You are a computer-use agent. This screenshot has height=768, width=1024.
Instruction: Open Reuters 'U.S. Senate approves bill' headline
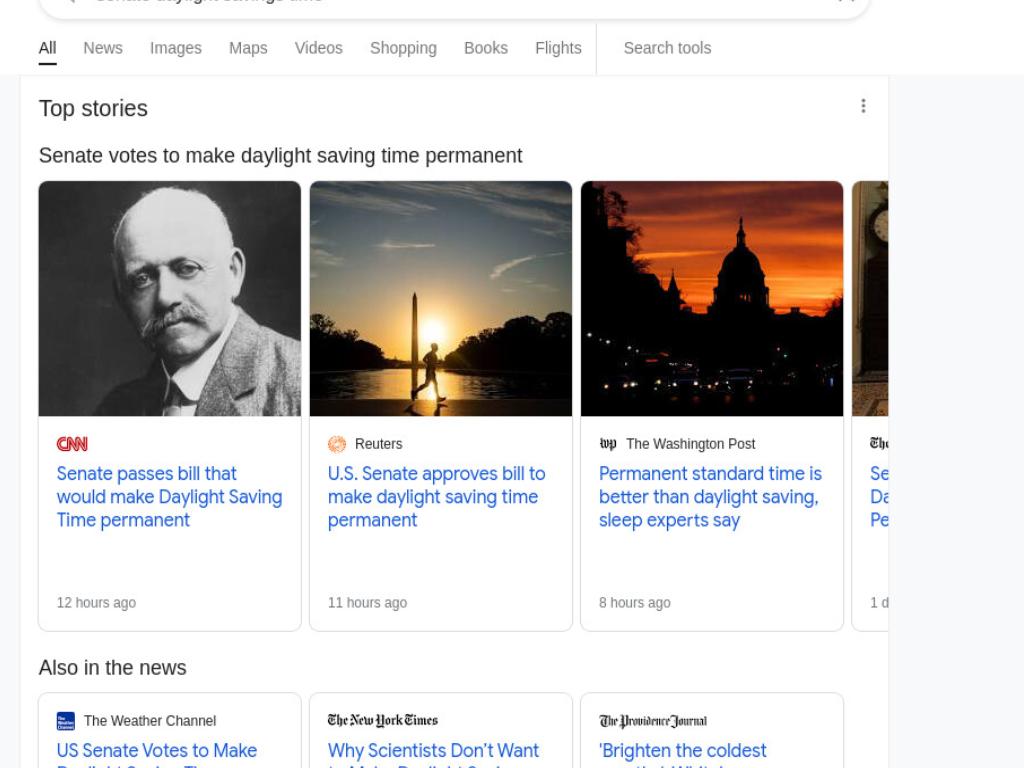click(436, 497)
